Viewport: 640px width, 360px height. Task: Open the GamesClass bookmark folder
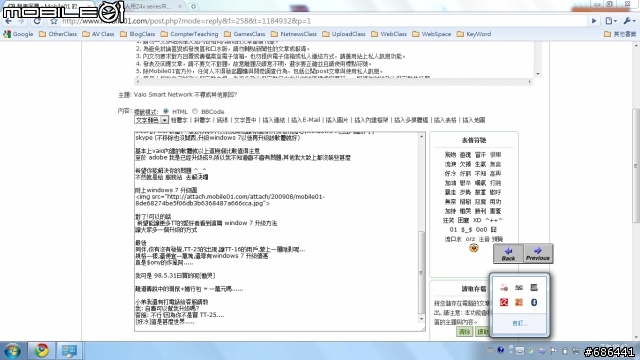[244, 34]
